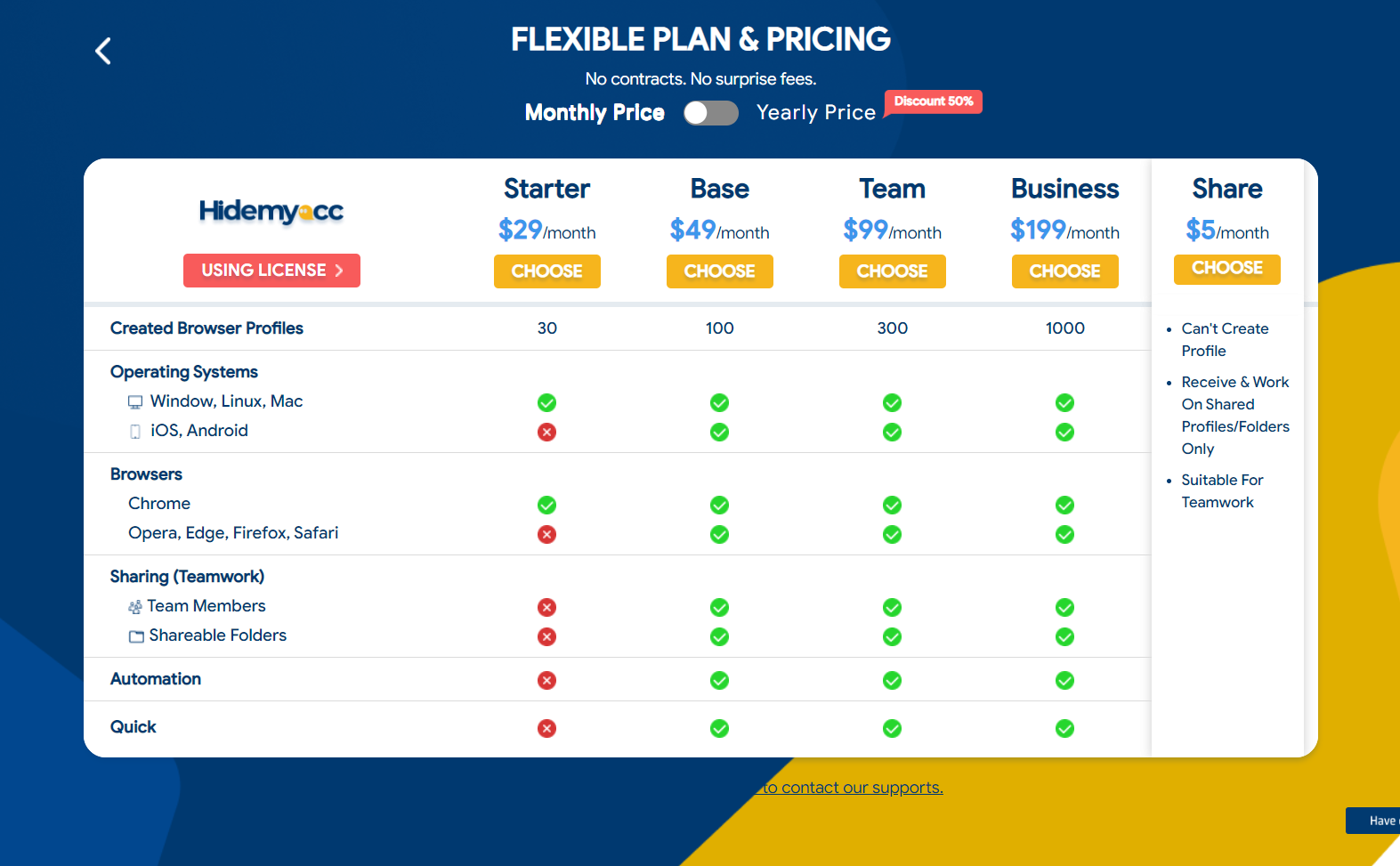Screen dimensions: 1400x866
Task: Choose the Team plan
Action: [892, 271]
